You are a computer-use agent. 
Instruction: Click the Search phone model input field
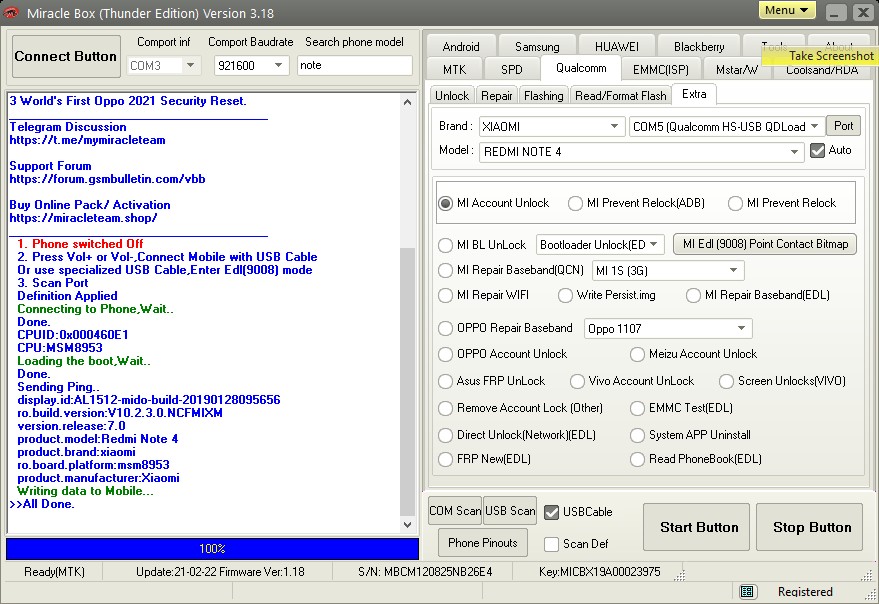(x=354, y=65)
